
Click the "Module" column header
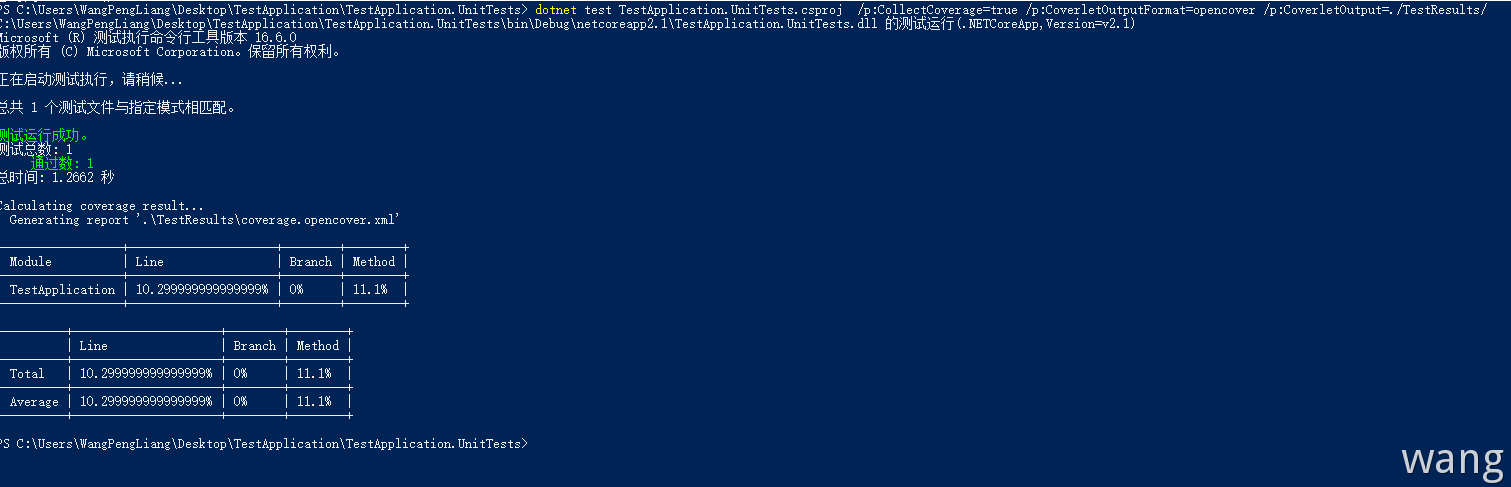click(x=30, y=262)
